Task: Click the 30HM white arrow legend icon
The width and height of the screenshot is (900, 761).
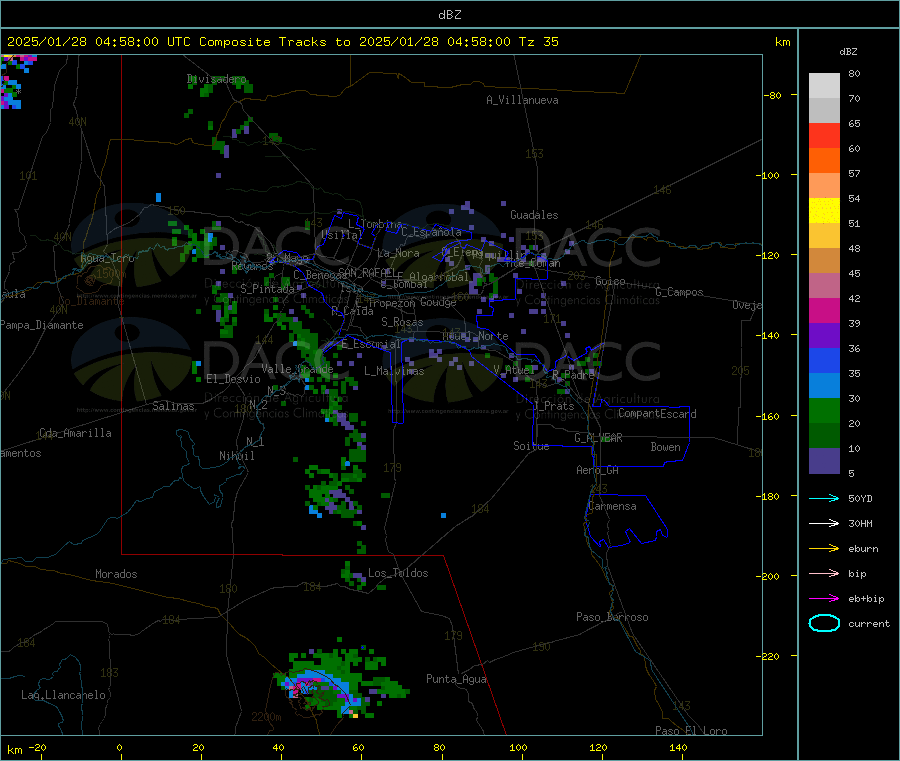Action: pyautogui.click(x=824, y=523)
